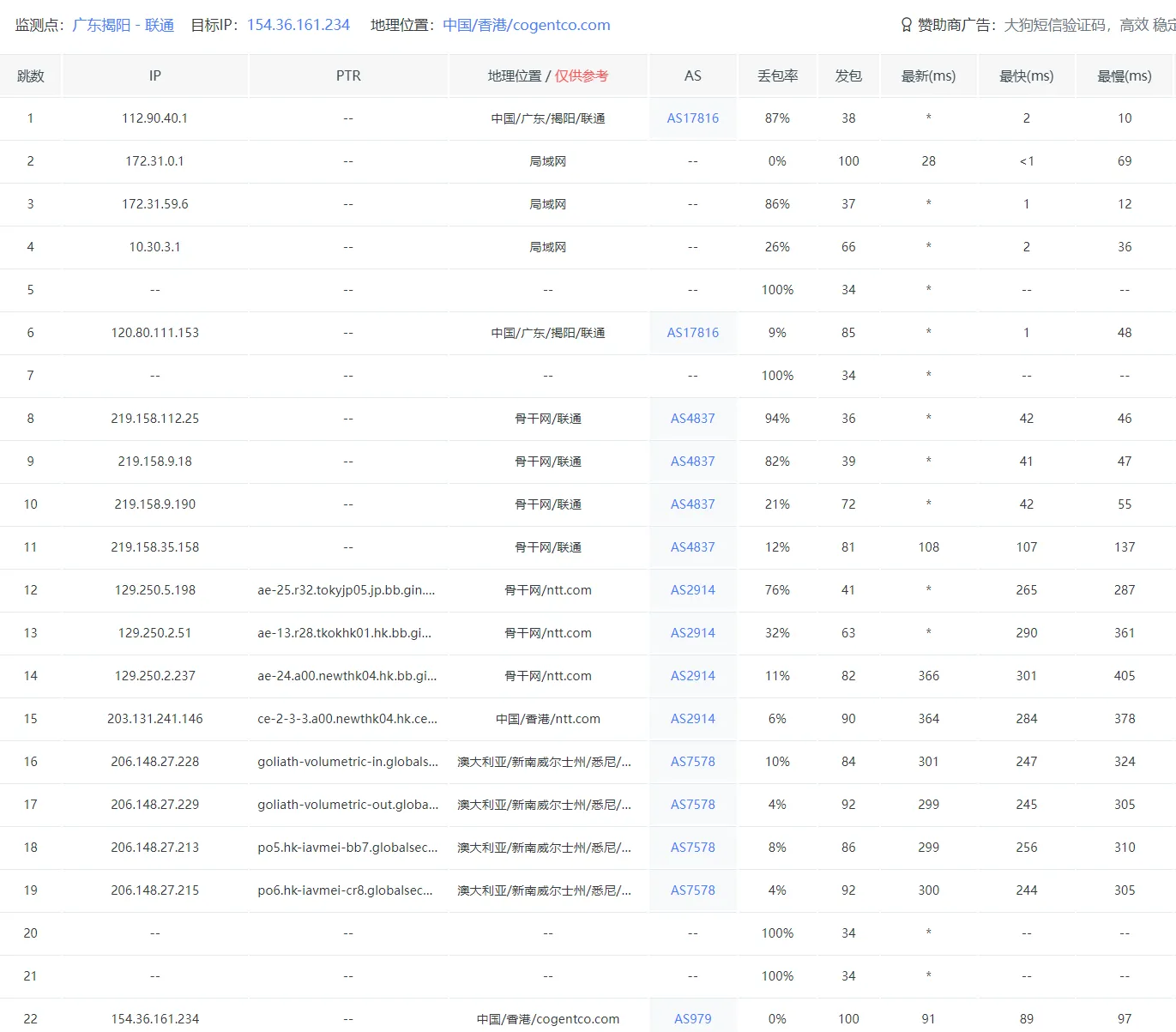Viewport: 1176px width, 1032px height.
Task: Open AS4837 link for 219.158.9.190
Action: point(693,504)
